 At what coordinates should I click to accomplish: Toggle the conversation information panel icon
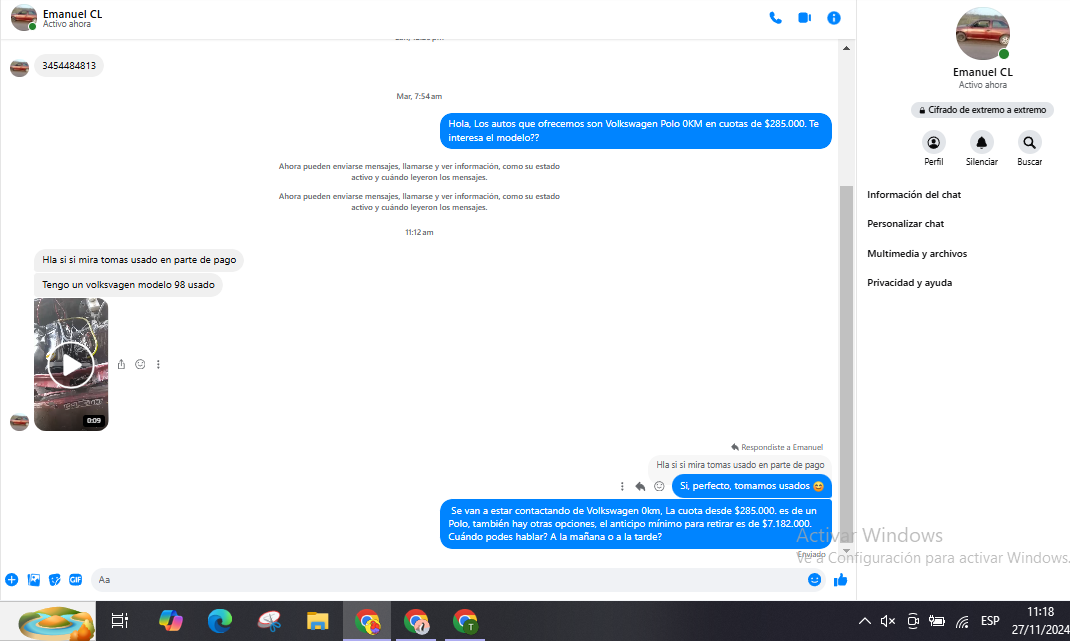tap(834, 18)
